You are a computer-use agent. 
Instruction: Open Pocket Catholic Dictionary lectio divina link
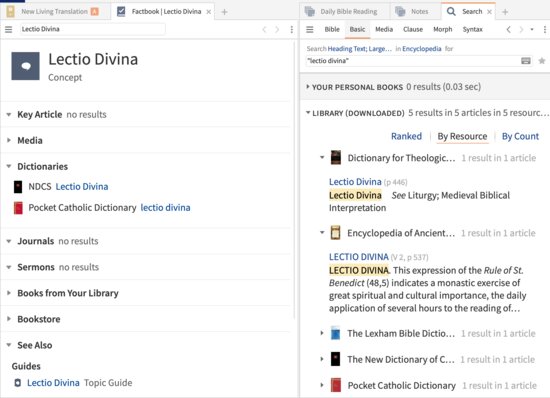pos(165,208)
